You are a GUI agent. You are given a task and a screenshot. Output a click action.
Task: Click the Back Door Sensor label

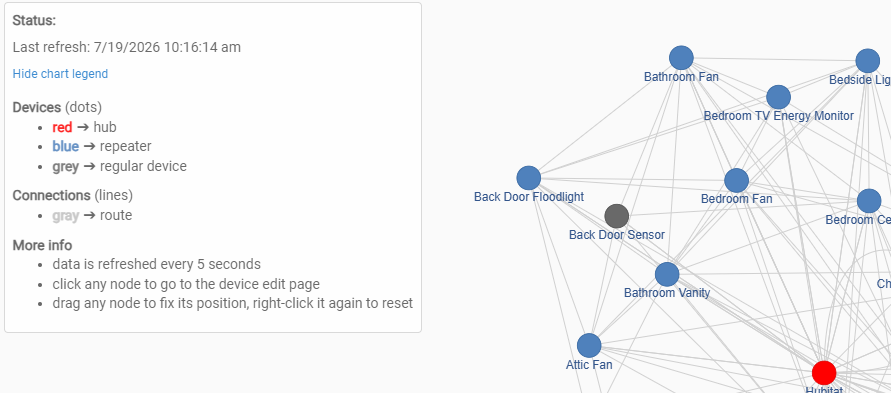(x=617, y=235)
